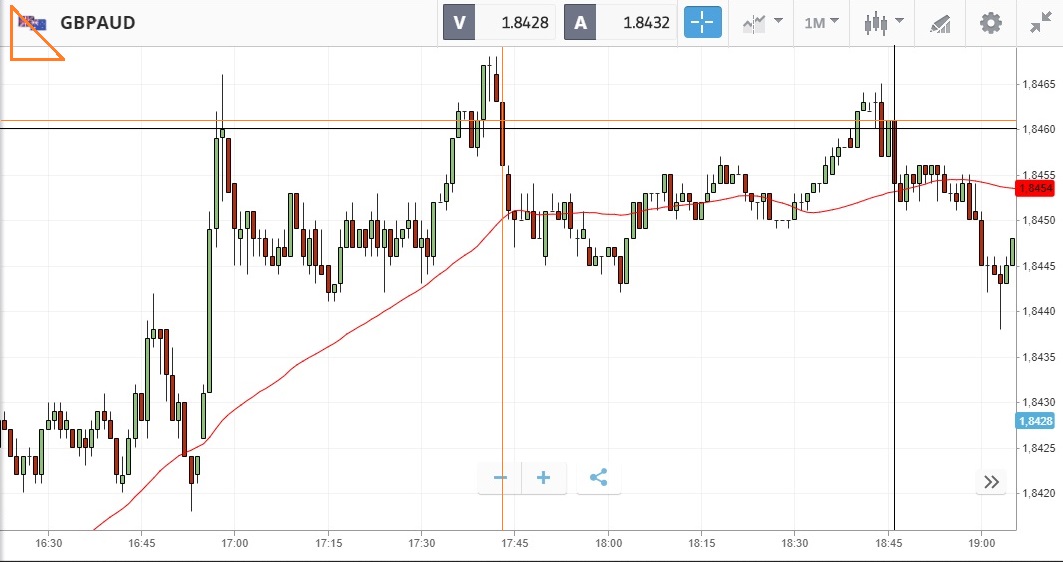1063x562 pixels.
Task: Click the blue 1.8428 current price label
Action: coord(1034,421)
